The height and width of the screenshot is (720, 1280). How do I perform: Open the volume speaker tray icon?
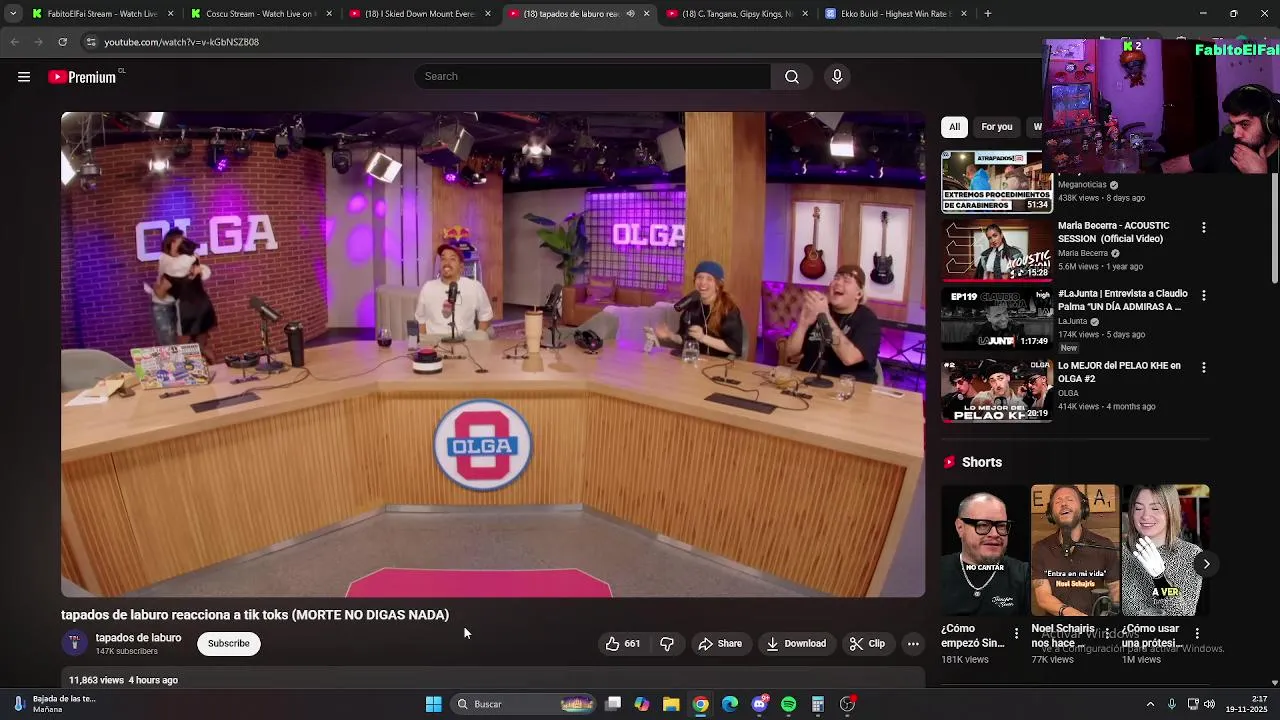coord(1209,704)
